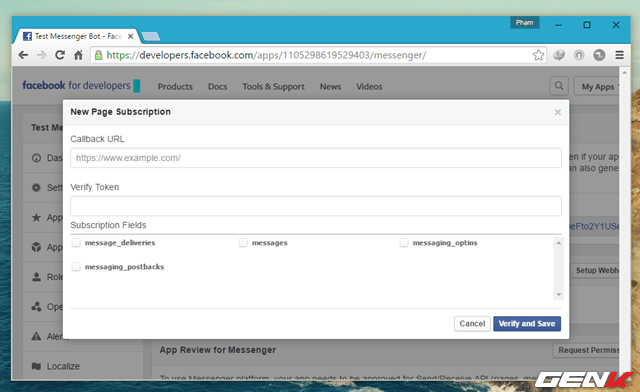This screenshot has width=640, height=392.
Task: Click the "Subscription Fields" label
Action: tap(108, 225)
